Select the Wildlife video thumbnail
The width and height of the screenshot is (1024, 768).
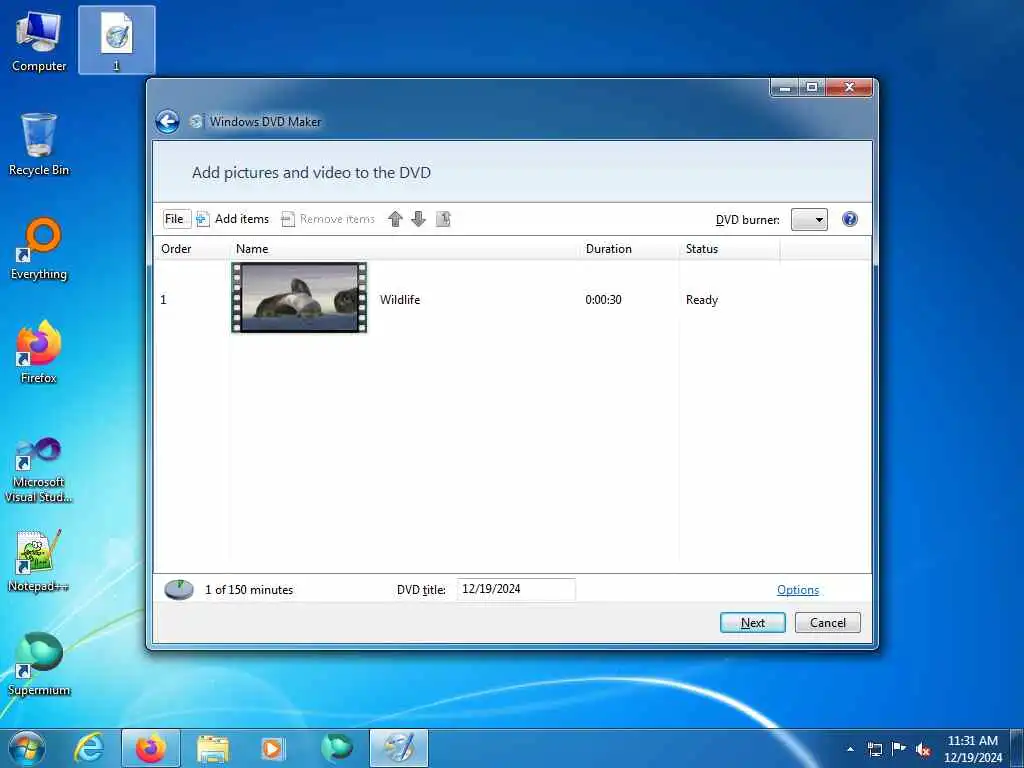coord(299,298)
